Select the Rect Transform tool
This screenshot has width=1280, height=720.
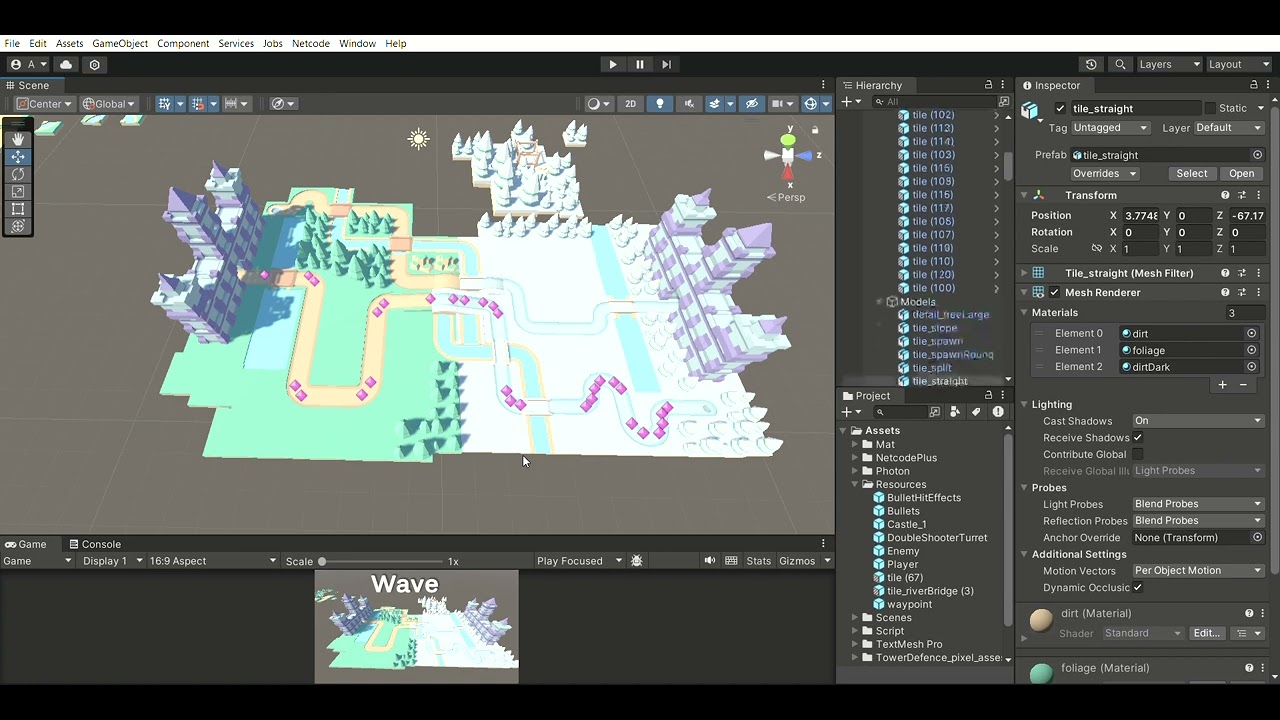pyautogui.click(x=18, y=208)
